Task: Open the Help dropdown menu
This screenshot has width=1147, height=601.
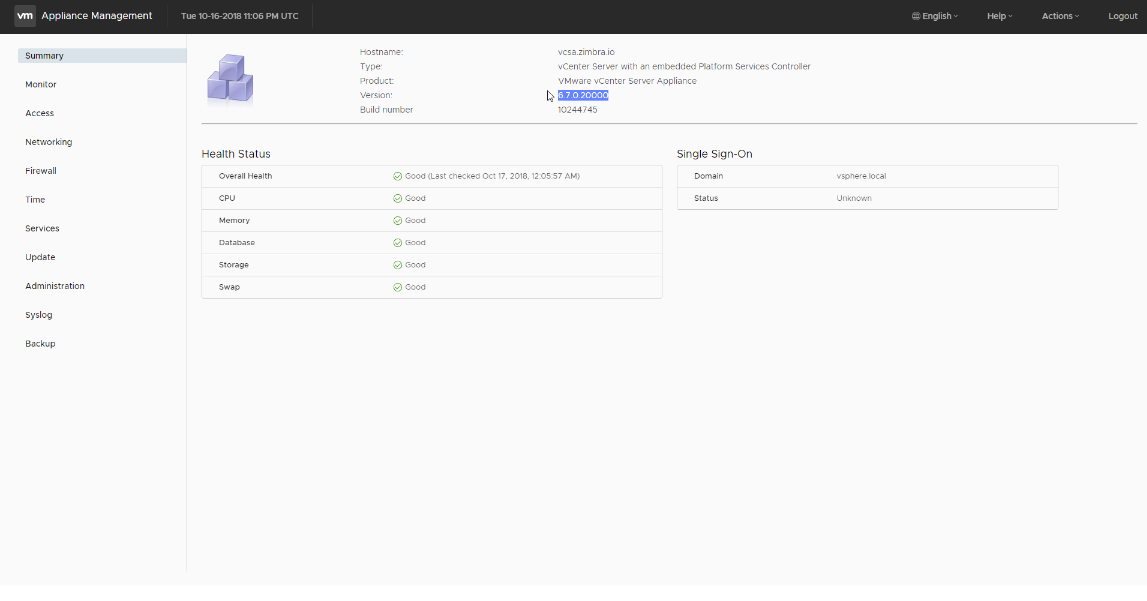Action: (999, 16)
